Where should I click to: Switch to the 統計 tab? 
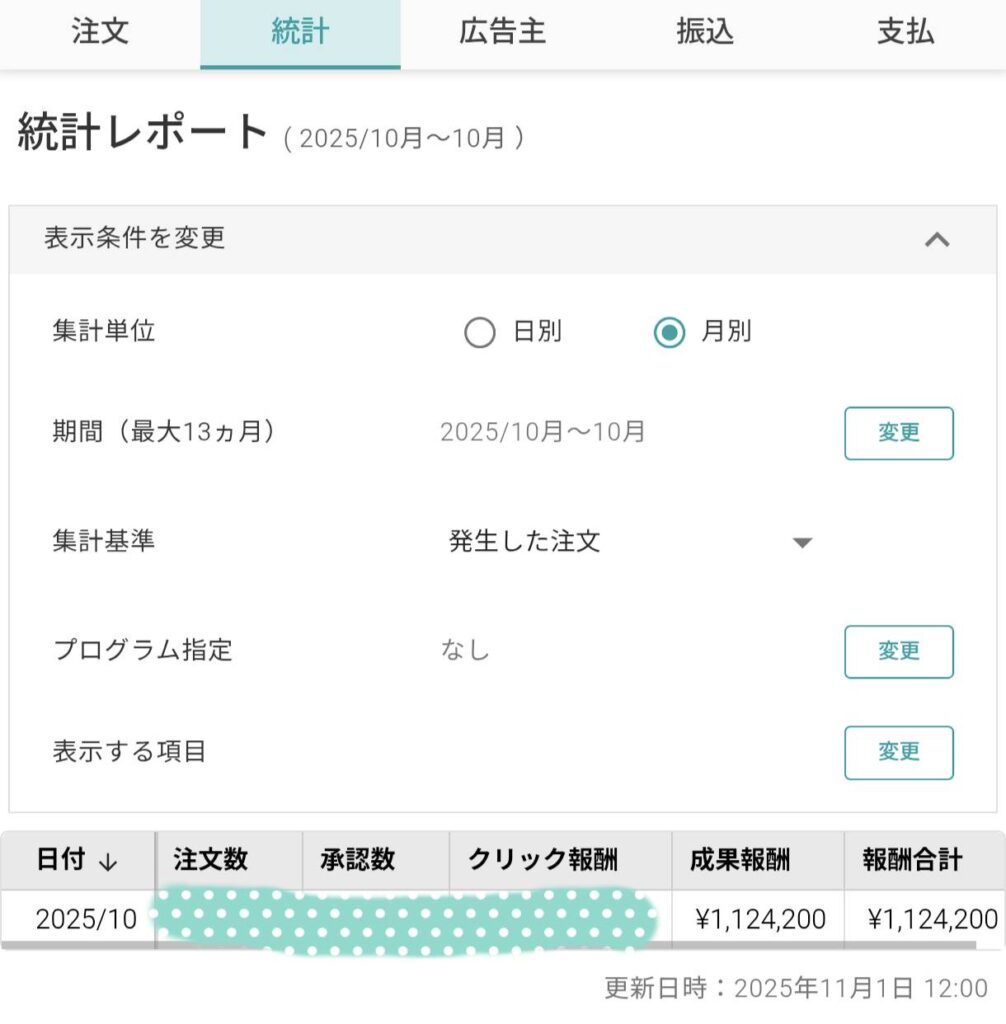click(x=300, y=32)
